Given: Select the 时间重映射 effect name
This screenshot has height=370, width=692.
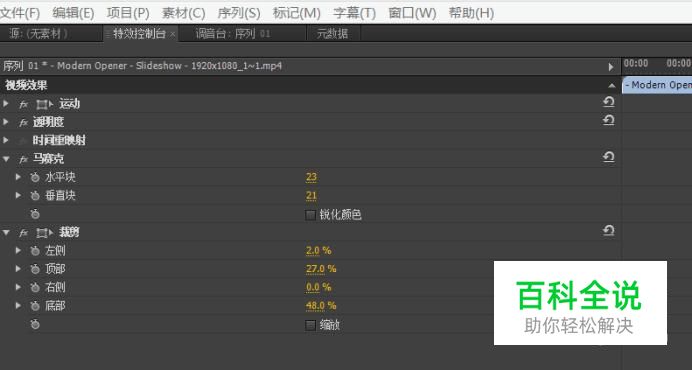Looking at the screenshot, I should [x=59, y=140].
